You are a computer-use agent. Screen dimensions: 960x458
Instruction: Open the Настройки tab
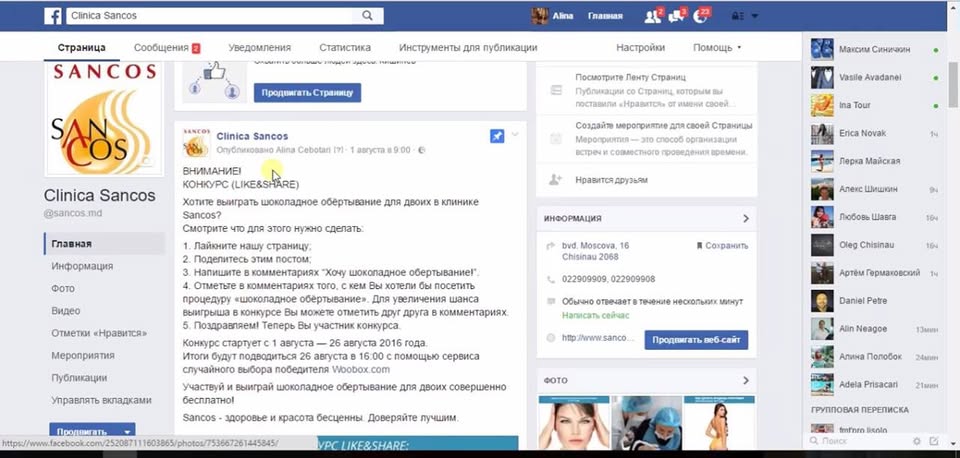coord(640,48)
